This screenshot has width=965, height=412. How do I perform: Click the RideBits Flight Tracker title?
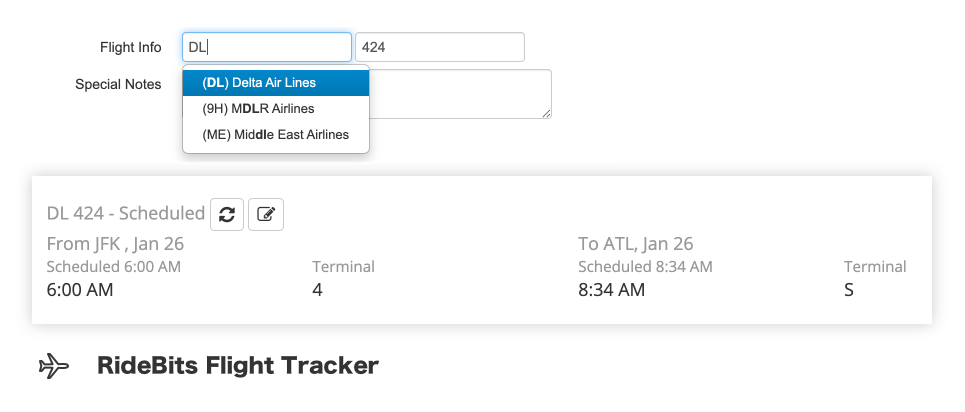click(x=238, y=366)
